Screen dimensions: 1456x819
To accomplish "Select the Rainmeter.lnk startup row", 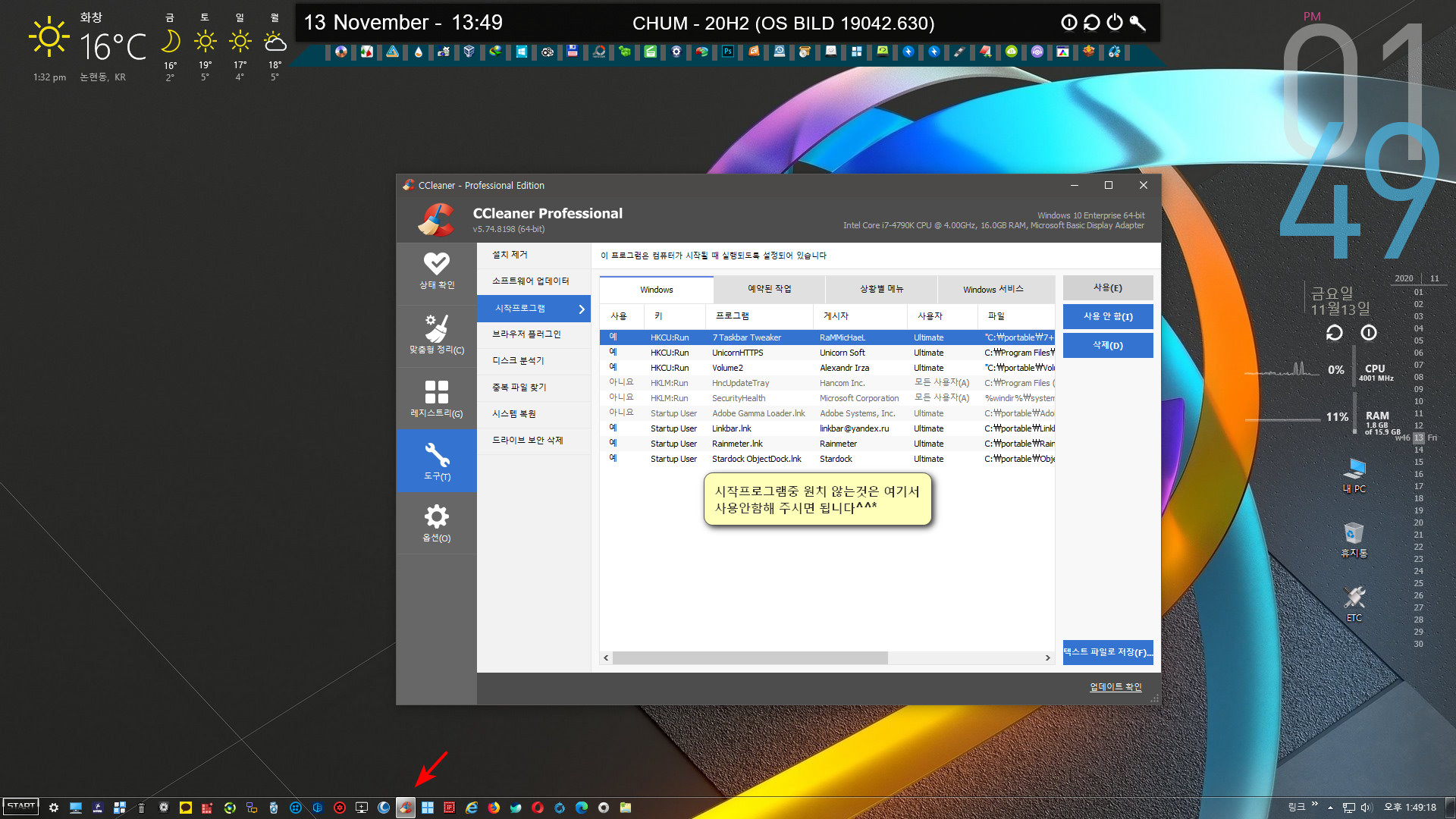I will point(827,444).
